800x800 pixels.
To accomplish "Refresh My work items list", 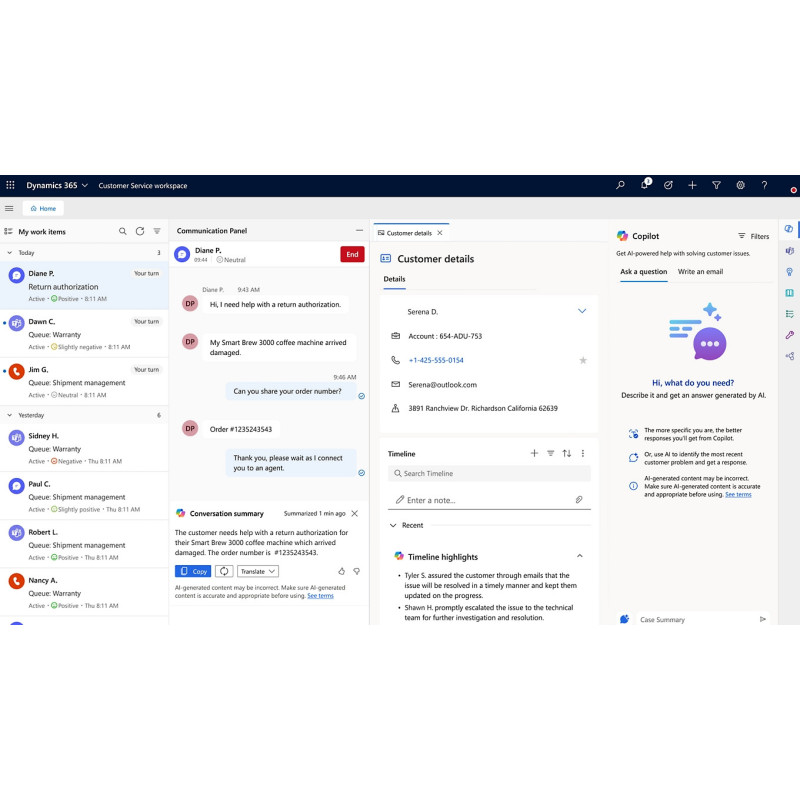I will 140,231.
